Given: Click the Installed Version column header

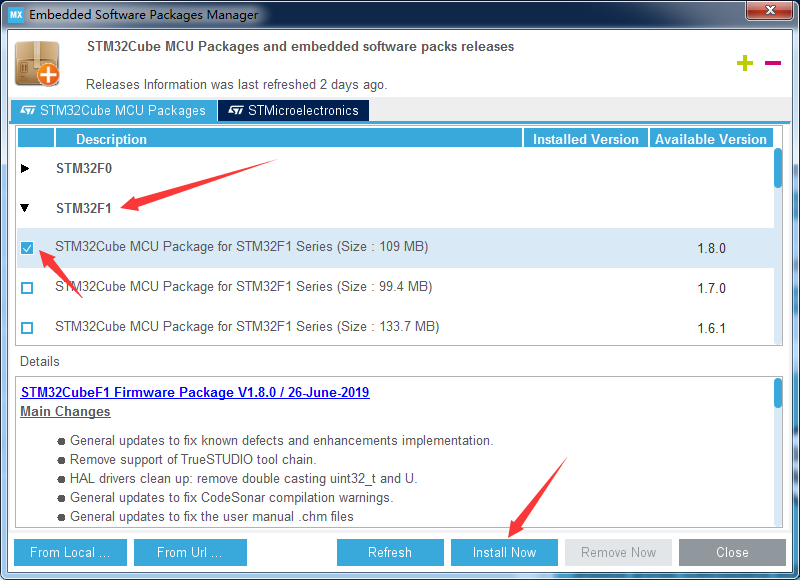Looking at the screenshot, I should pyautogui.click(x=586, y=139).
